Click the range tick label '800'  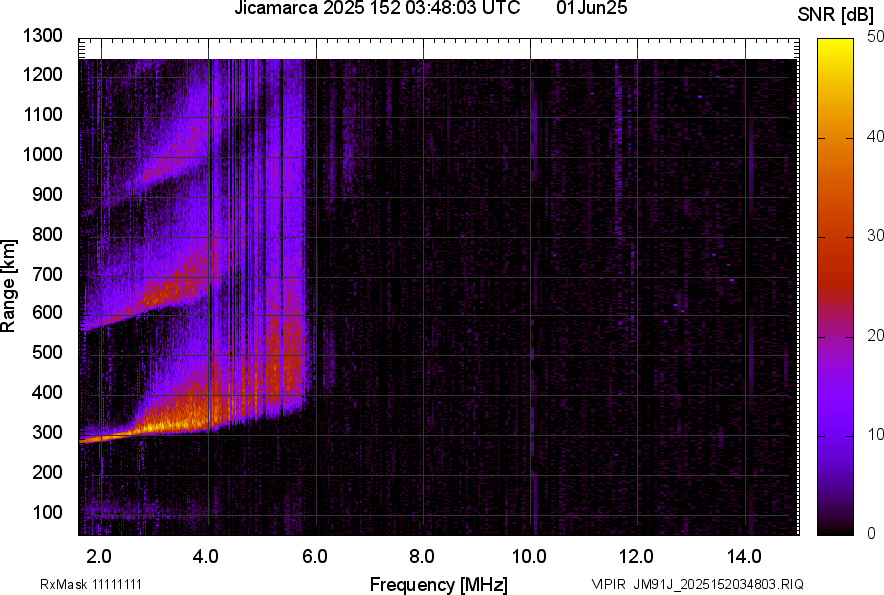tap(47, 234)
